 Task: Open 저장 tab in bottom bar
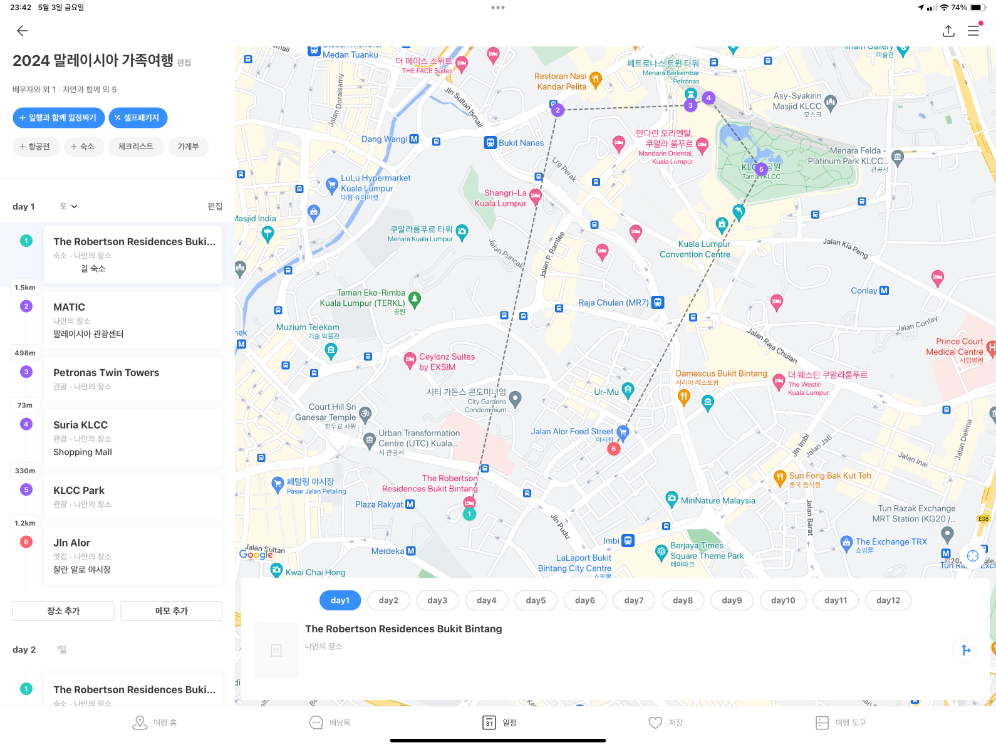(666, 723)
